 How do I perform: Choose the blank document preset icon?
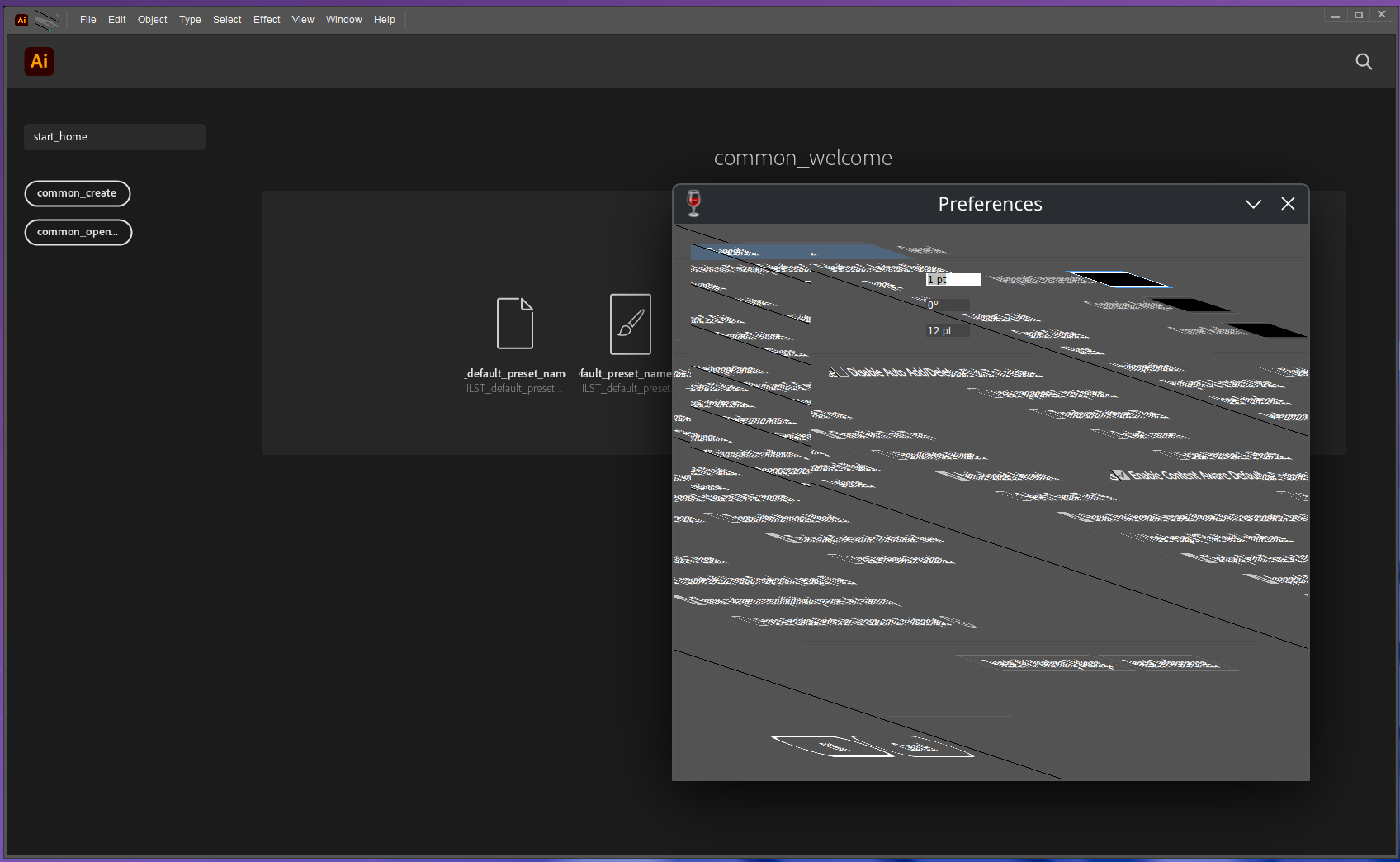click(515, 324)
